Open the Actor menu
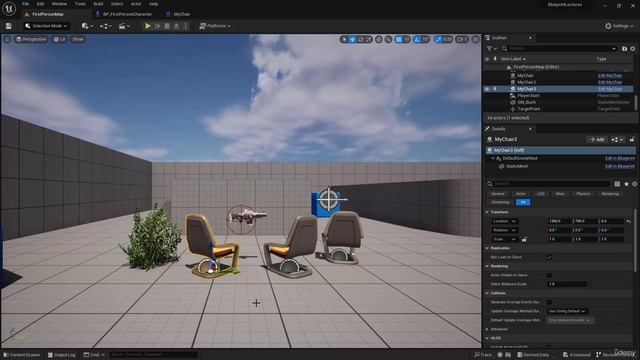Viewport: 640px width, 360px height. [x=136, y=4]
